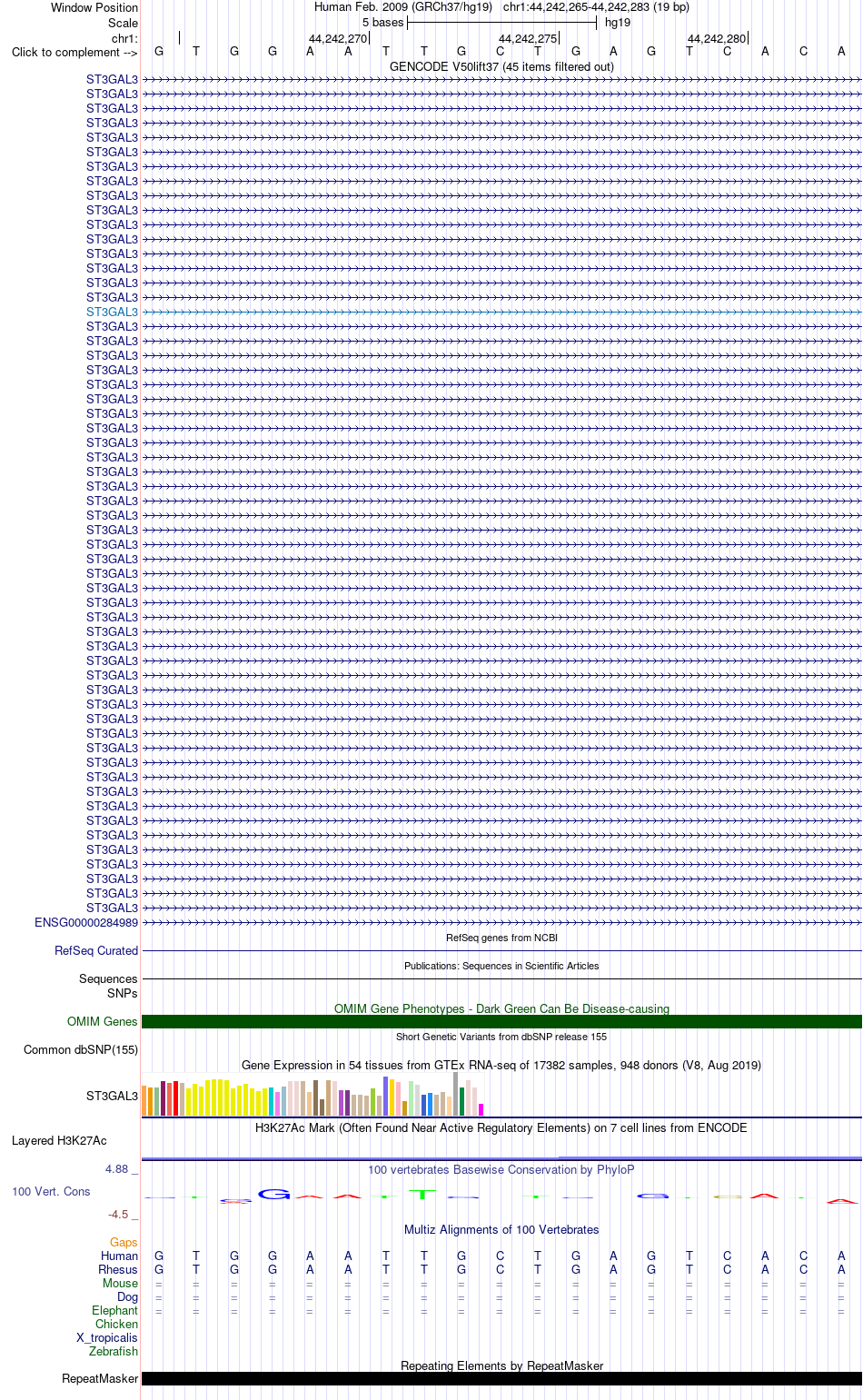Image resolution: width=863 pixels, height=1400 pixels.
Task: Click the Zebrafish species row label
Action: (x=114, y=1351)
